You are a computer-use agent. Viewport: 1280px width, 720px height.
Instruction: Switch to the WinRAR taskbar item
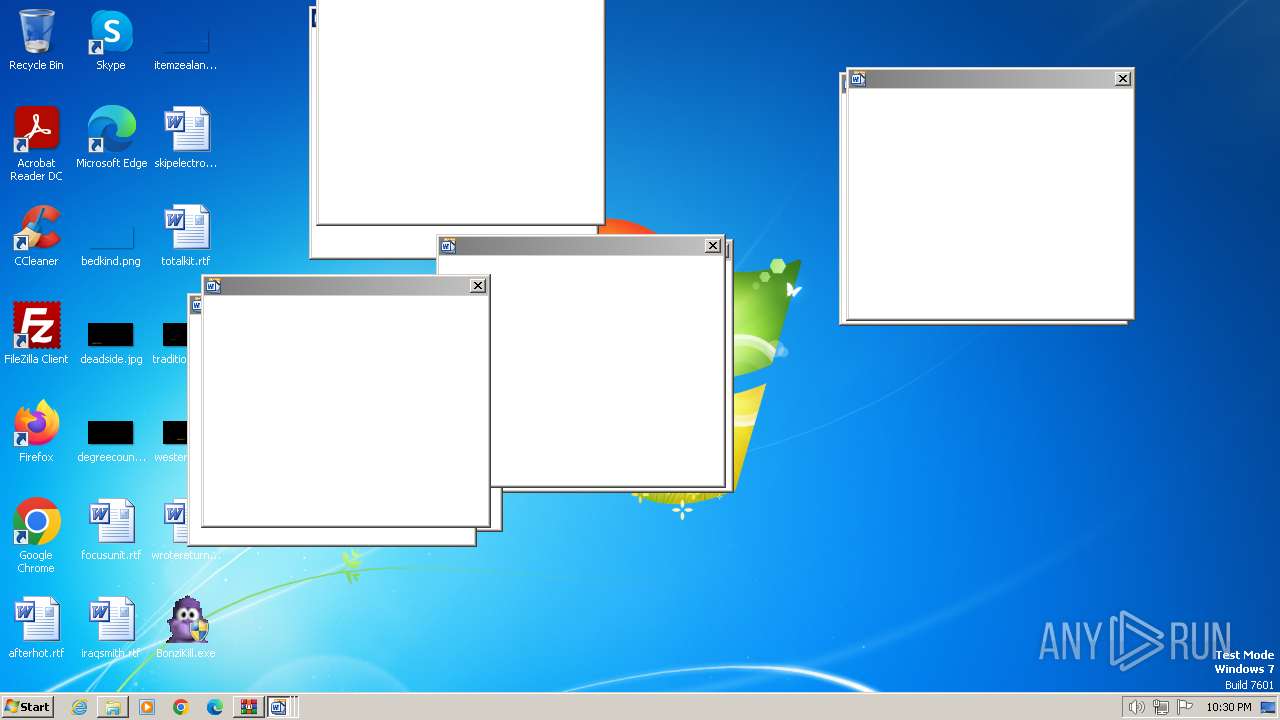(248, 707)
